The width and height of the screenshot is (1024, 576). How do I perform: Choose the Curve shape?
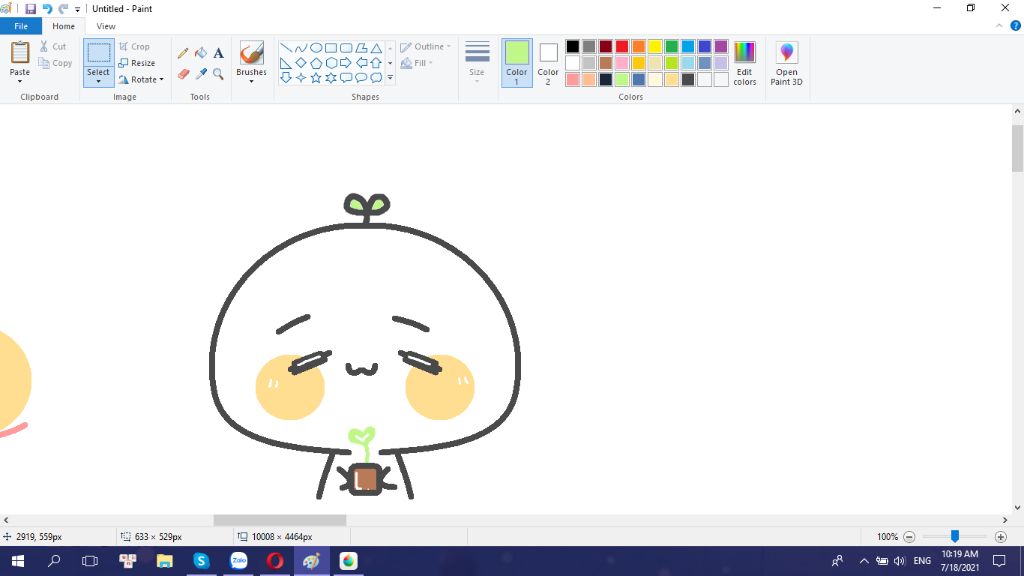[300, 48]
